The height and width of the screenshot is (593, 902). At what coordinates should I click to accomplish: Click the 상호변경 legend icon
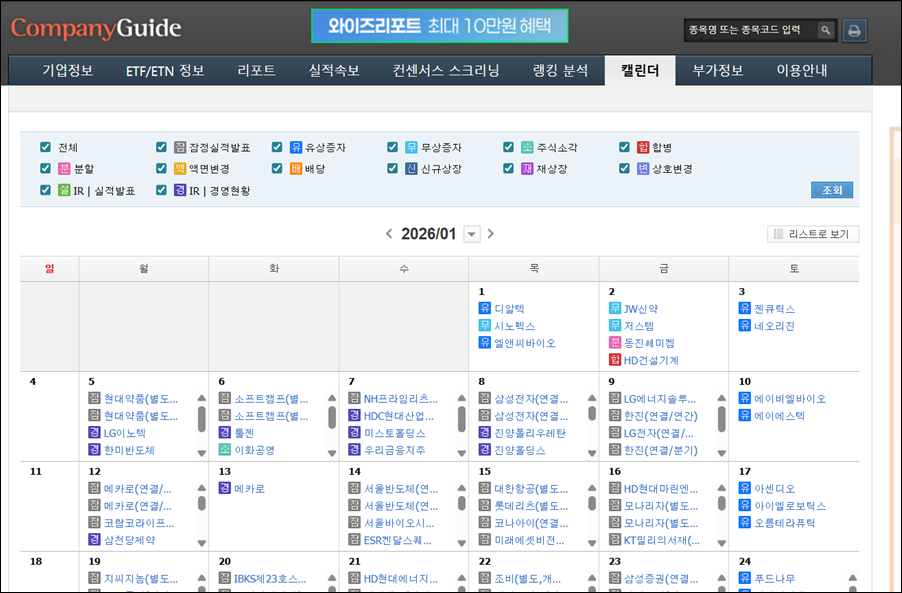[x=643, y=169]
